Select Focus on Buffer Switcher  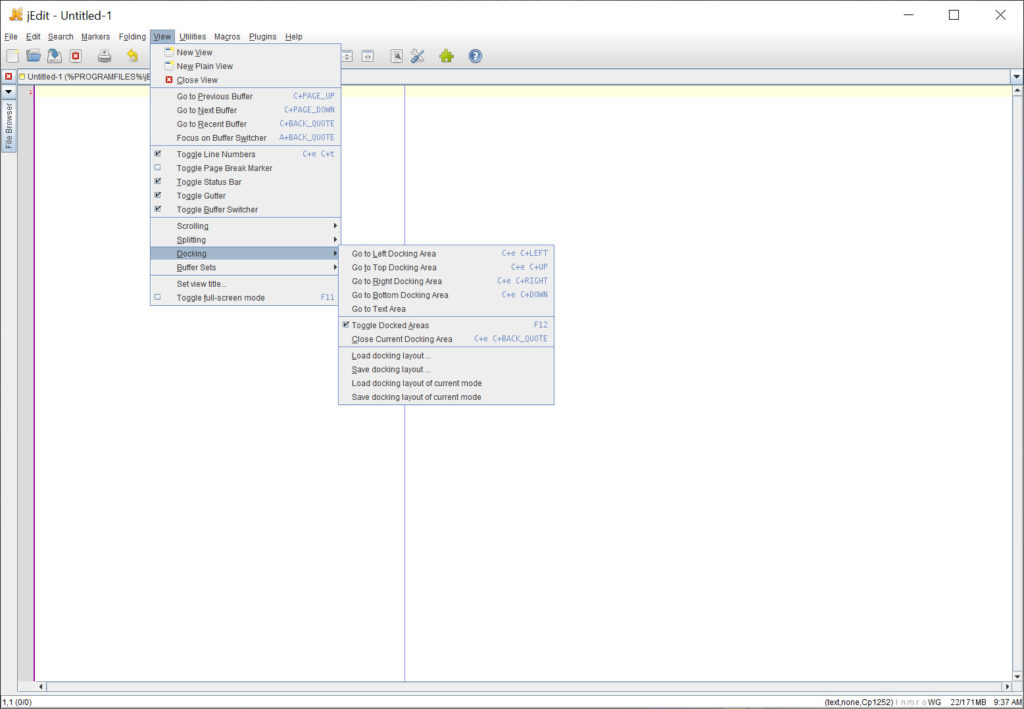click(x=246, y=138)
